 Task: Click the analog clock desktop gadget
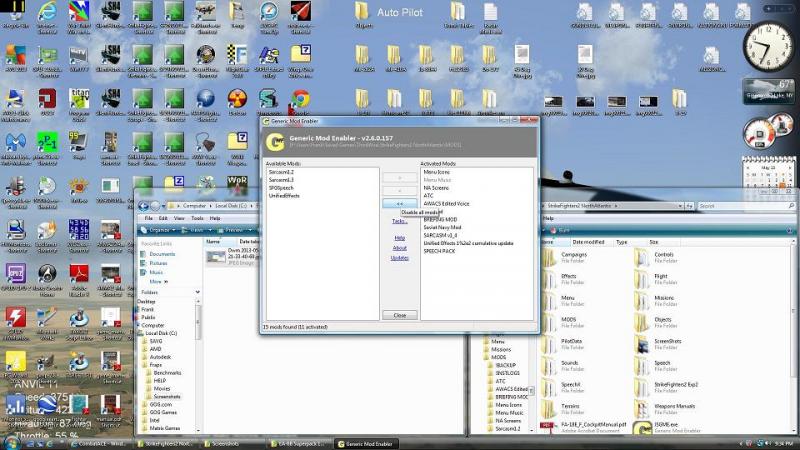[x=768, y=47]
